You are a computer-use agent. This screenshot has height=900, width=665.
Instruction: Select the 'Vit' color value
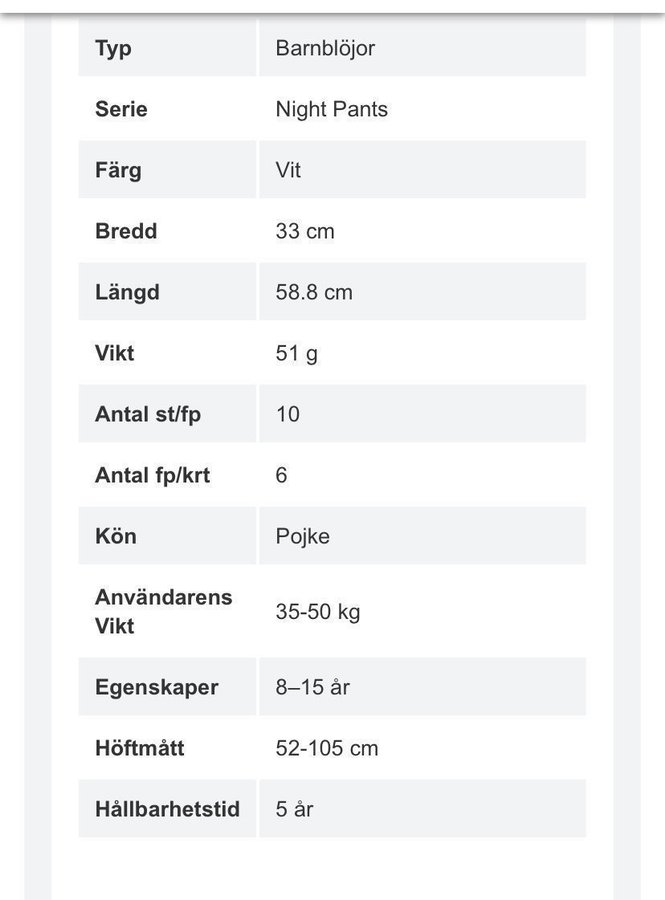click(x=288, y=170)
